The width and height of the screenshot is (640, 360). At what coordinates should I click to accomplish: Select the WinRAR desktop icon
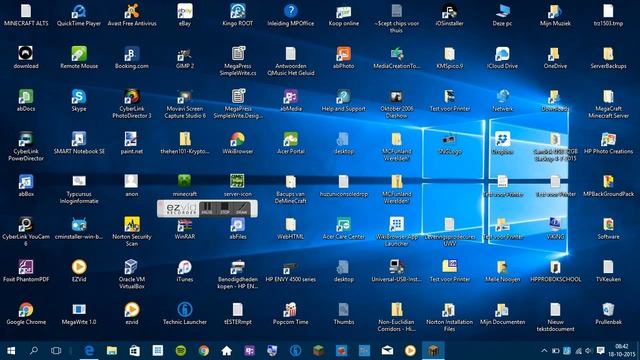pos(184,228)
